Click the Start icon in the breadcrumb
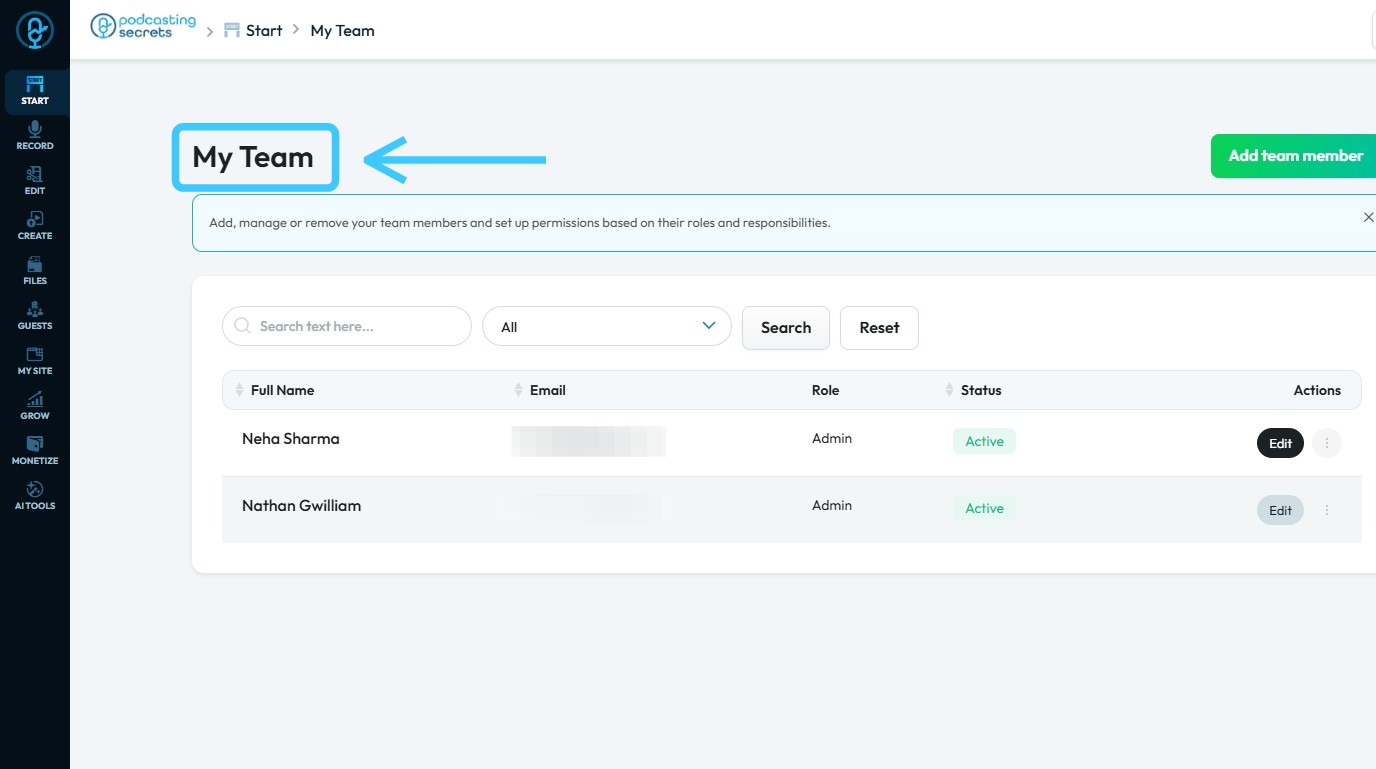The width and height of the screenshot is (1376, 769). click(x=232, y=30)
